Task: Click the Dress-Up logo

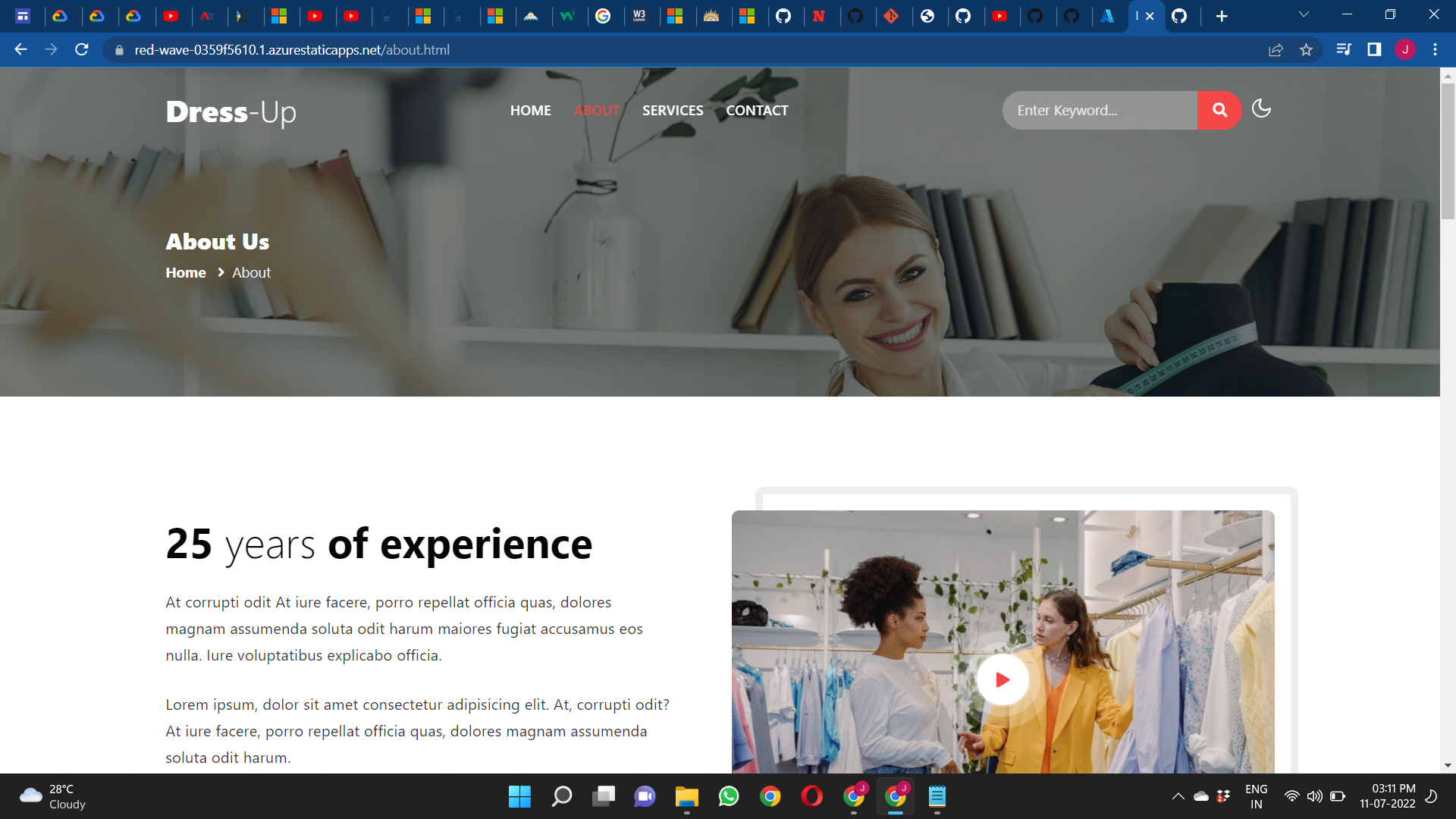Action: pyautogui.click(x=231, y=111)
